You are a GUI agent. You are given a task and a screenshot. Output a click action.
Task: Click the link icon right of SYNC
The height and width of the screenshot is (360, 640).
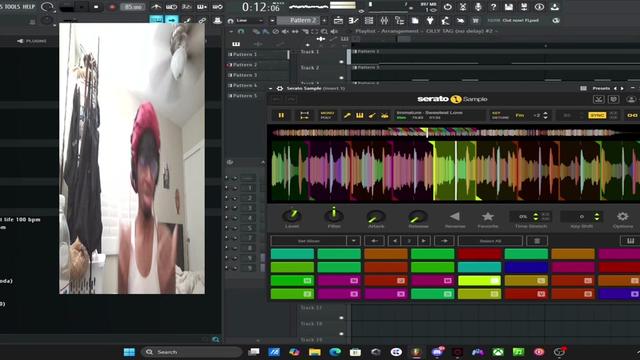[632, 116]
